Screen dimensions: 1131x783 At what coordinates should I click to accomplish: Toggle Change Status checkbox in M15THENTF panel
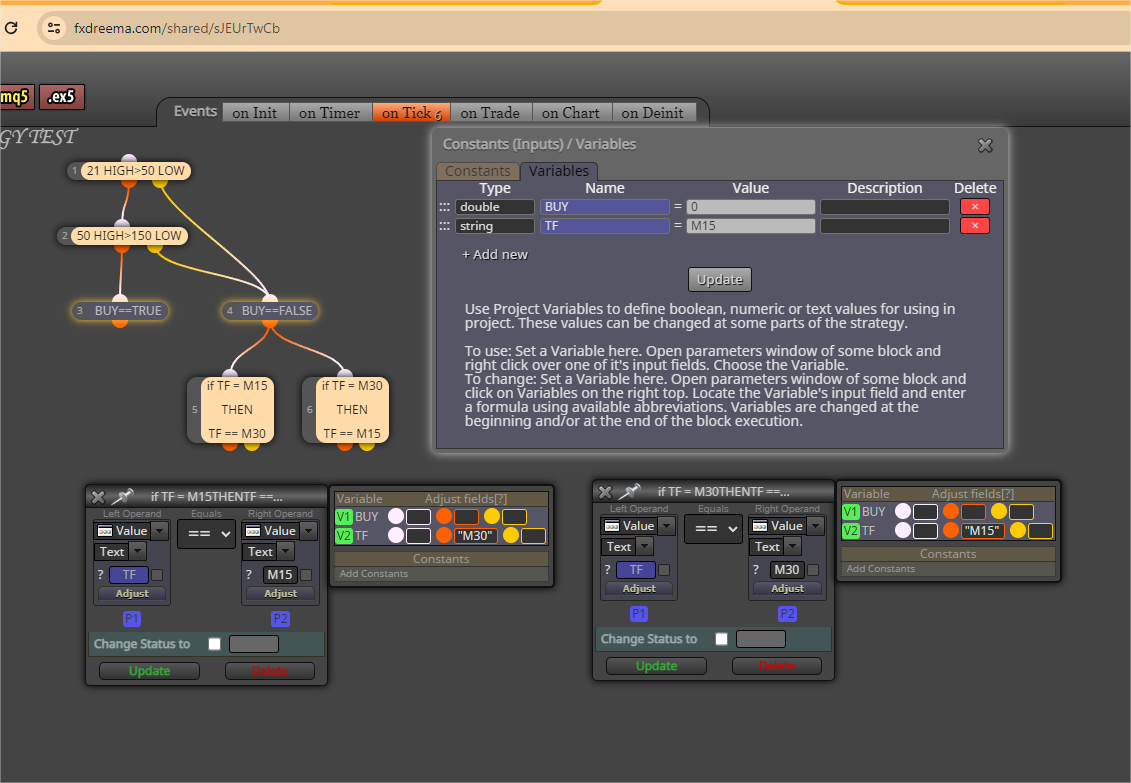(214, 644)
